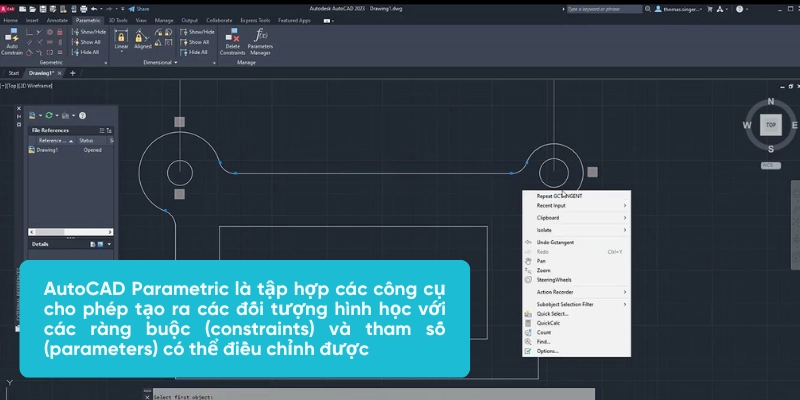Choose Repeat GCTANGENT from context menu
The height and width of the screenshot is (400, 800).
(x=577, y=196)
